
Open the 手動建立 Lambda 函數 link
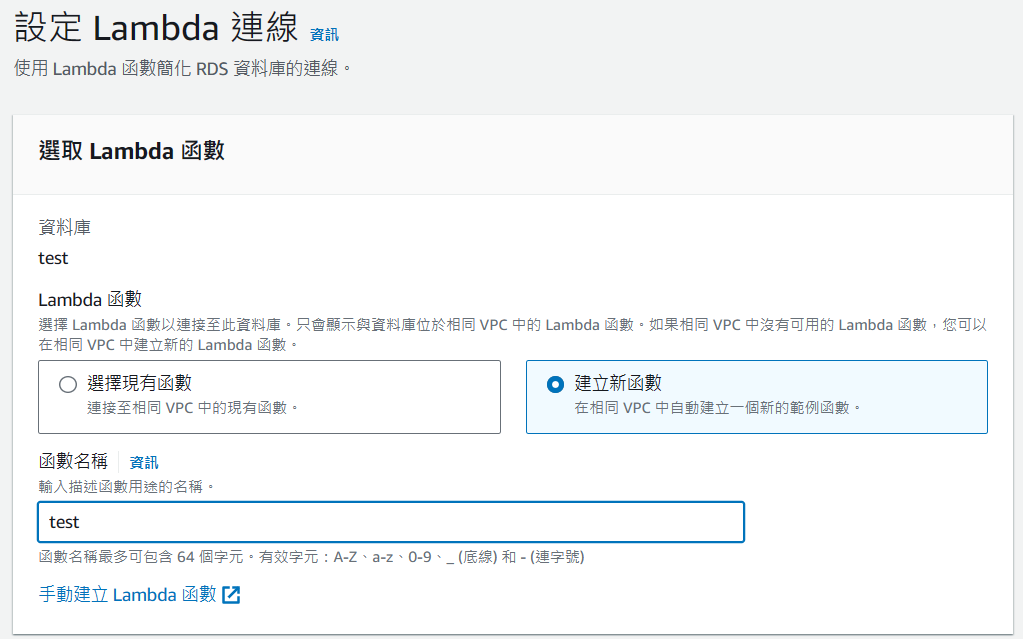pyautogui.click(x=127, y=594)
